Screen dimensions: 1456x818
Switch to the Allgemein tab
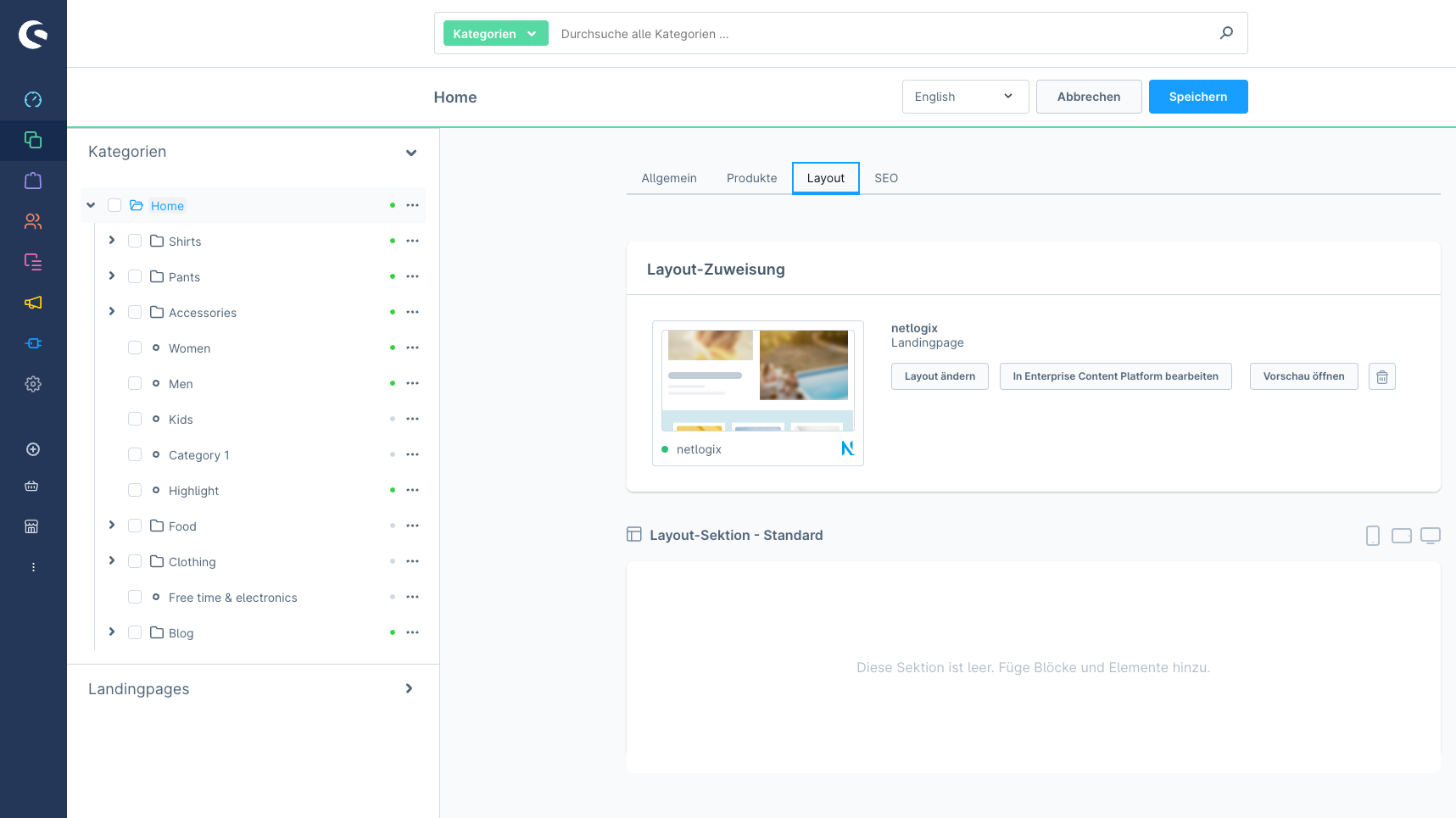669,178
